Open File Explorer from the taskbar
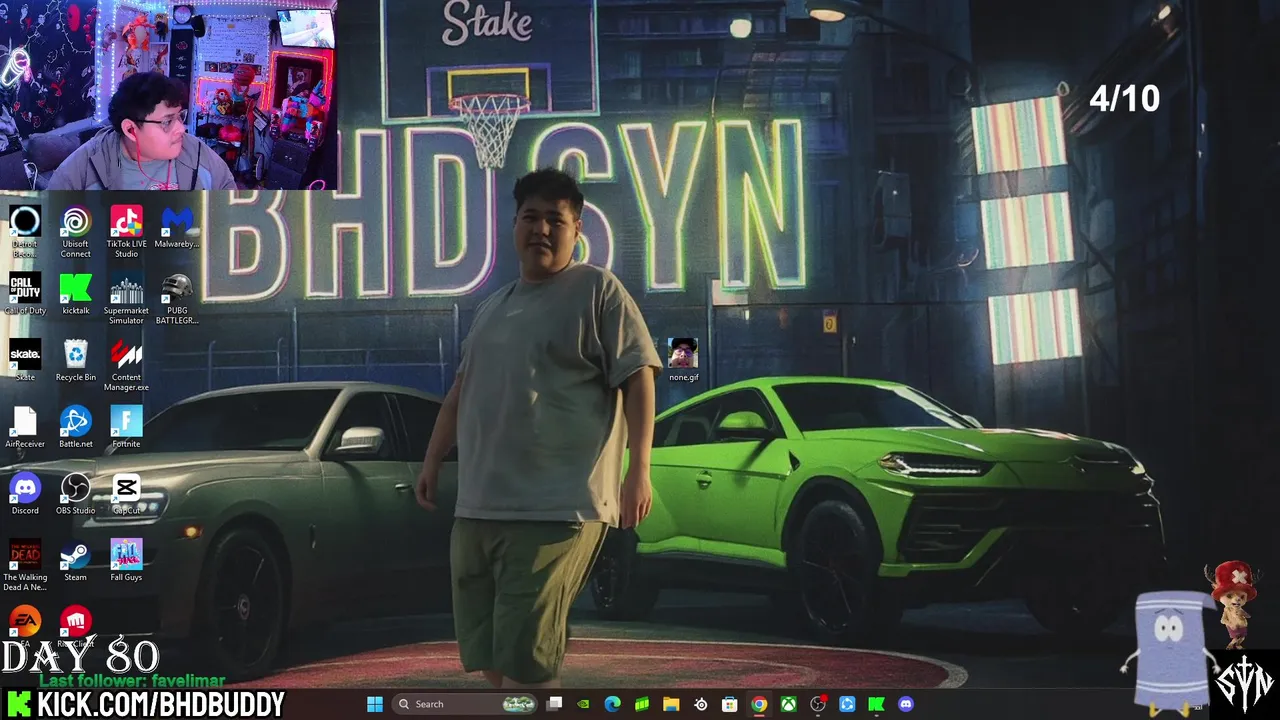This screenshot has height=720, width=1280. pos(671,704)
